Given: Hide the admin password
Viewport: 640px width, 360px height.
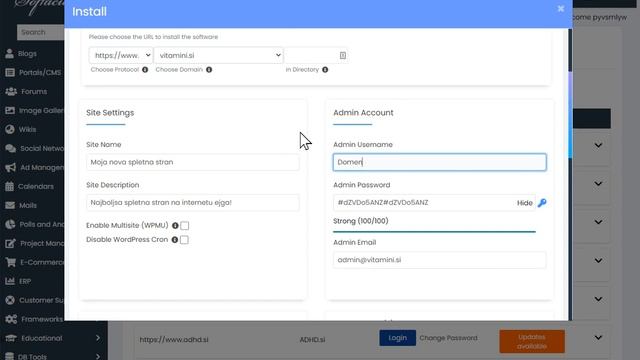Looking at the screenshot, I should [x=524, y=203].
